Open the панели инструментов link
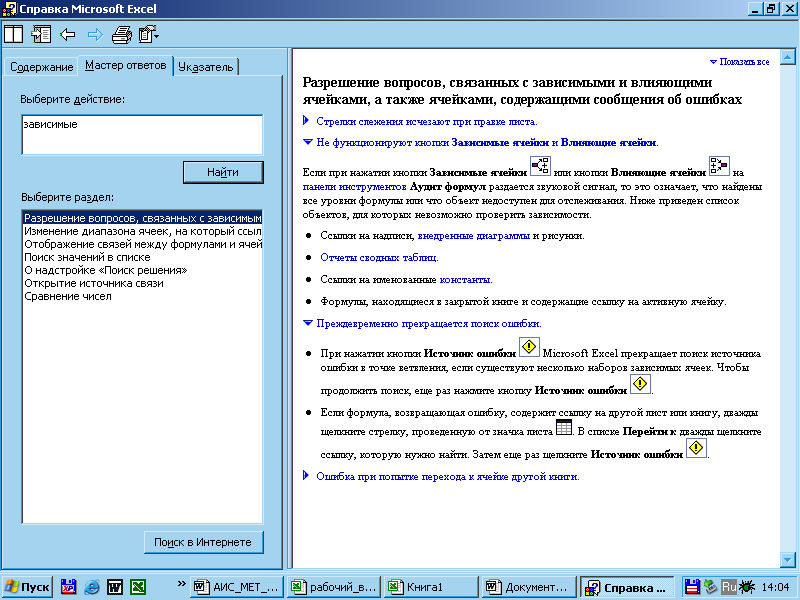 pos(355,187)
